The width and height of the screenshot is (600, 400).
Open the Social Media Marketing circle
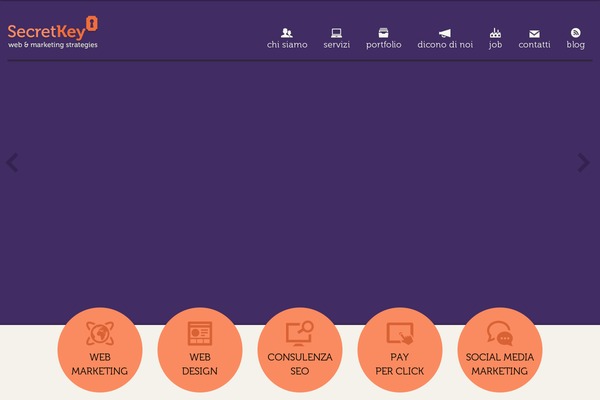coord(500,350)
